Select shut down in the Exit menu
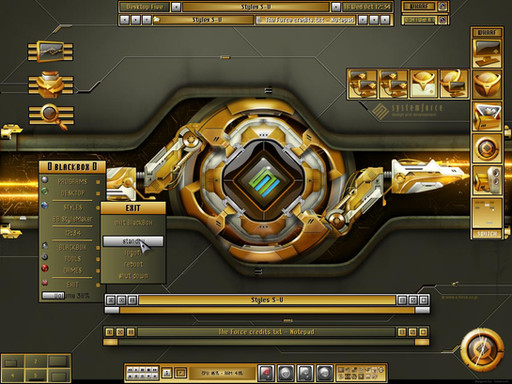512x384 pixels. [133, 276]
